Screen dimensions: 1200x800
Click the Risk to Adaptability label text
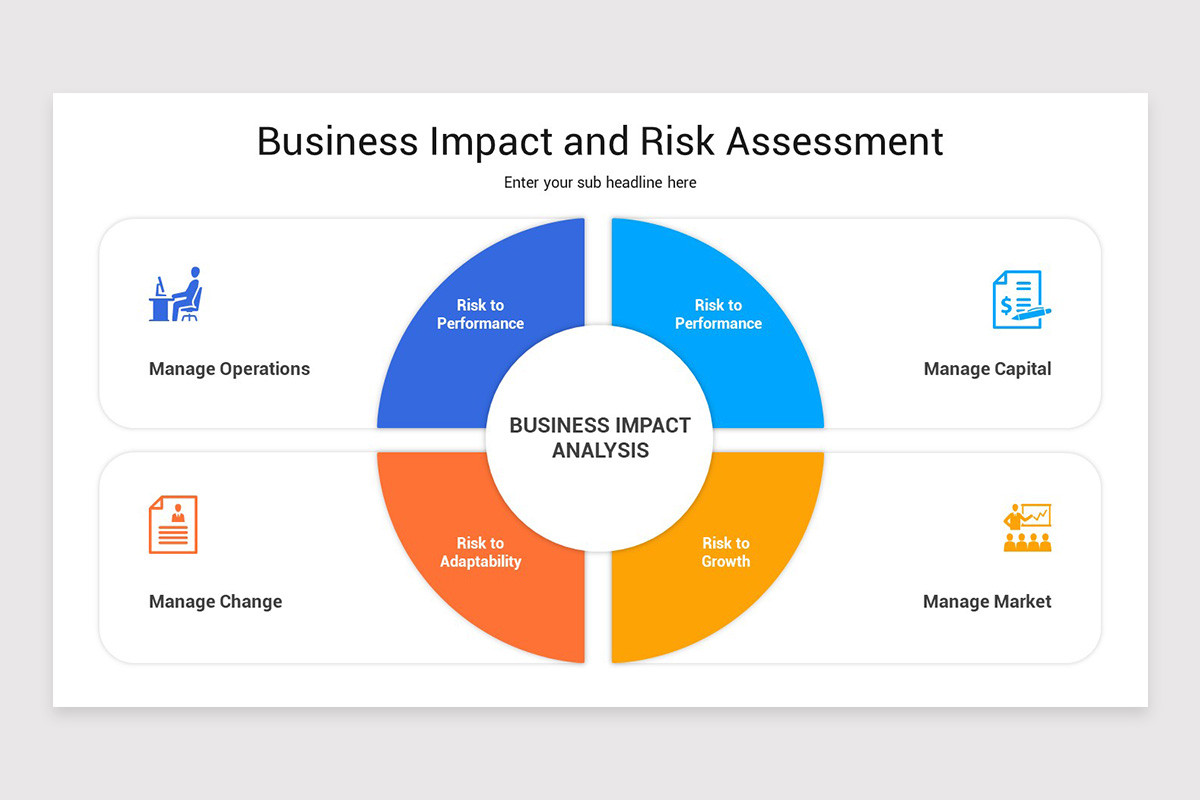coord(481,552)
